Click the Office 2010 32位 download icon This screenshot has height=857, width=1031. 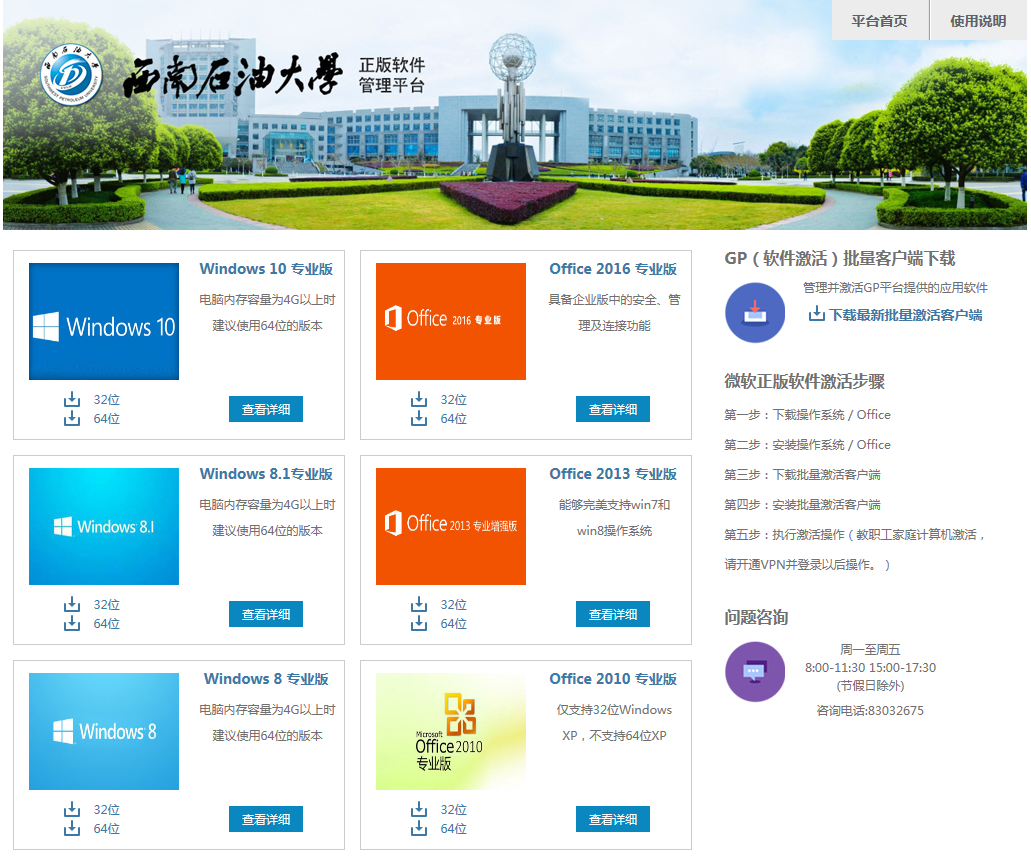[x=419, y=810]
